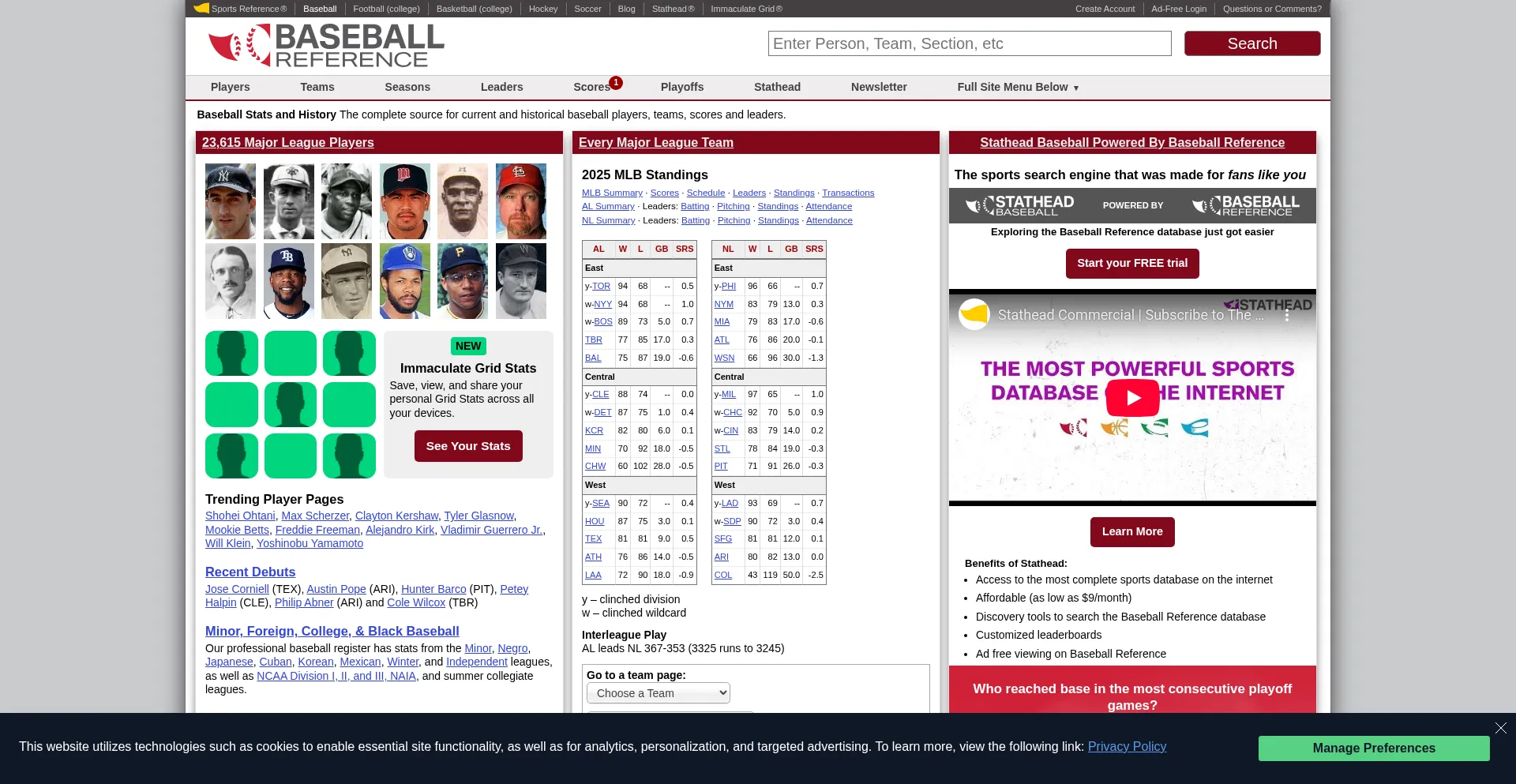Dismiss the cookie notice with the X
This screenshot has width=1516, height=784.
(1500, 728)
